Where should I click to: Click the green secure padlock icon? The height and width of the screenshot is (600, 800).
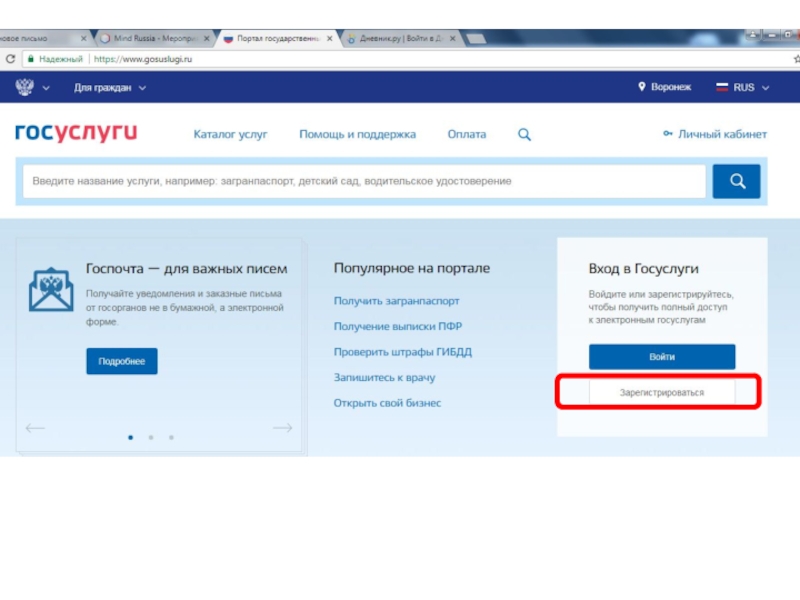[x=31, y=59]
